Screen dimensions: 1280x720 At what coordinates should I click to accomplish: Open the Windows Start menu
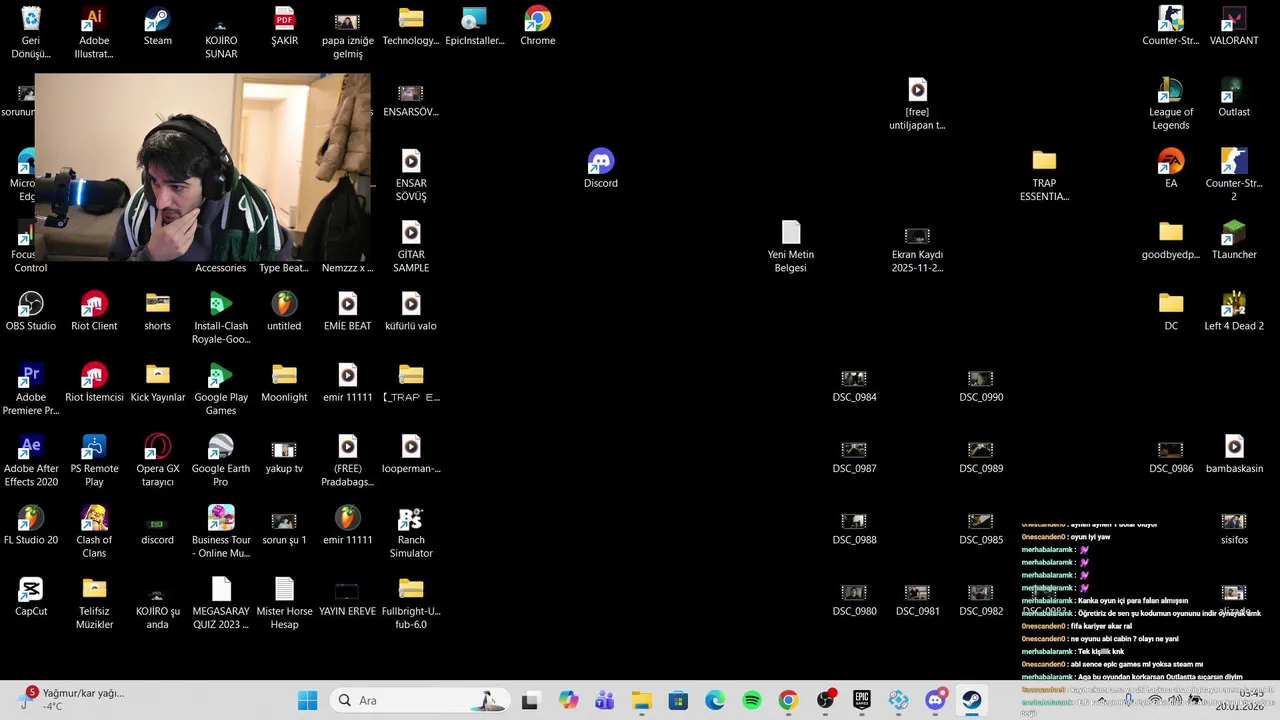(307, 700)
